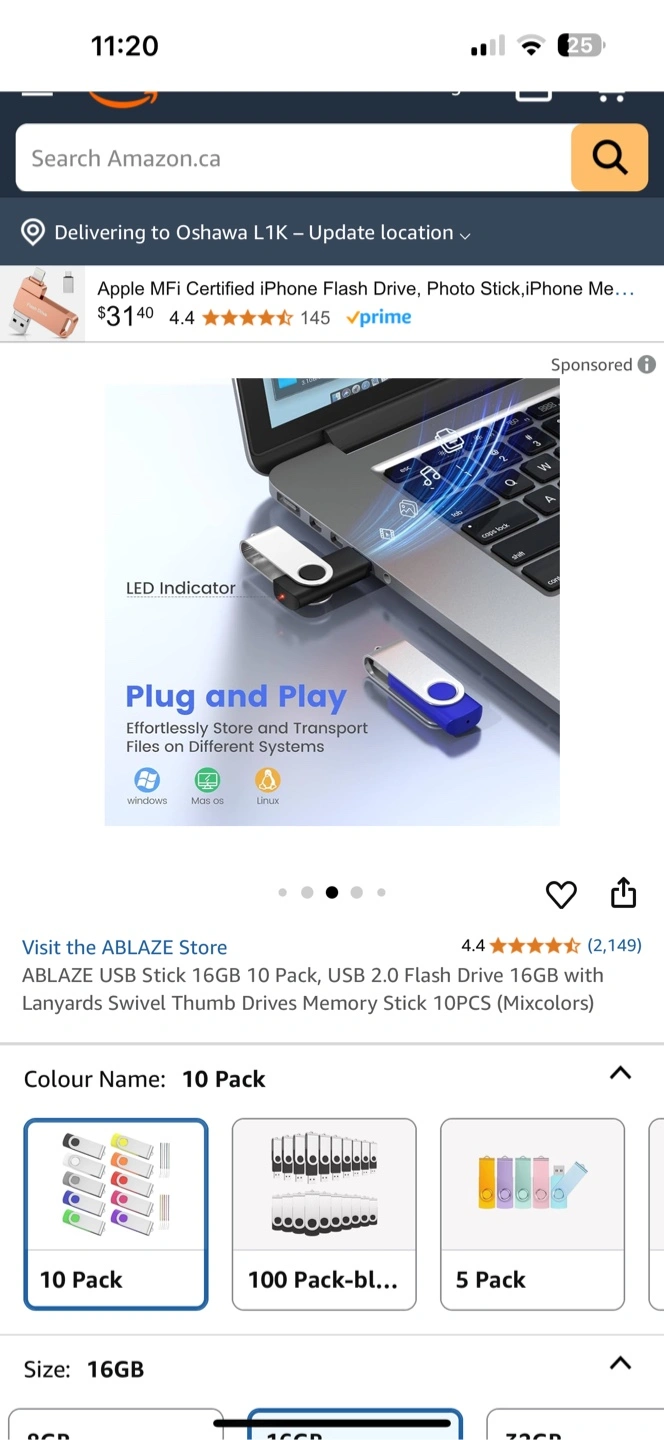Select the 100 Pack-black colour option

tap(324, 1214)
